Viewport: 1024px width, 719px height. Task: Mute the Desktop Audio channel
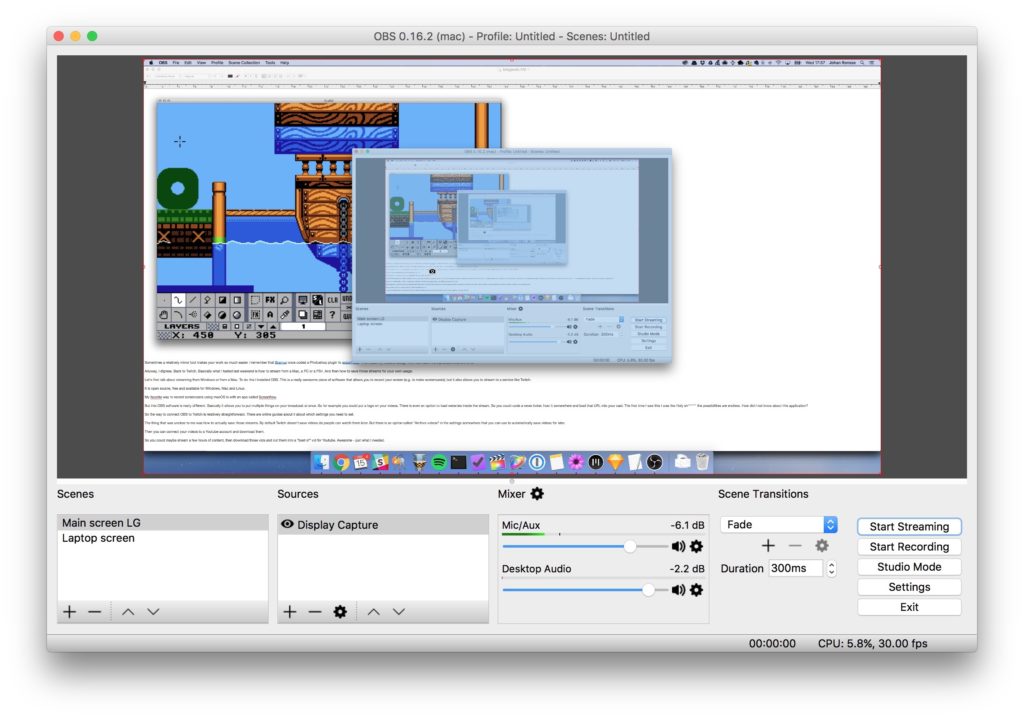(x=679, y=590)
